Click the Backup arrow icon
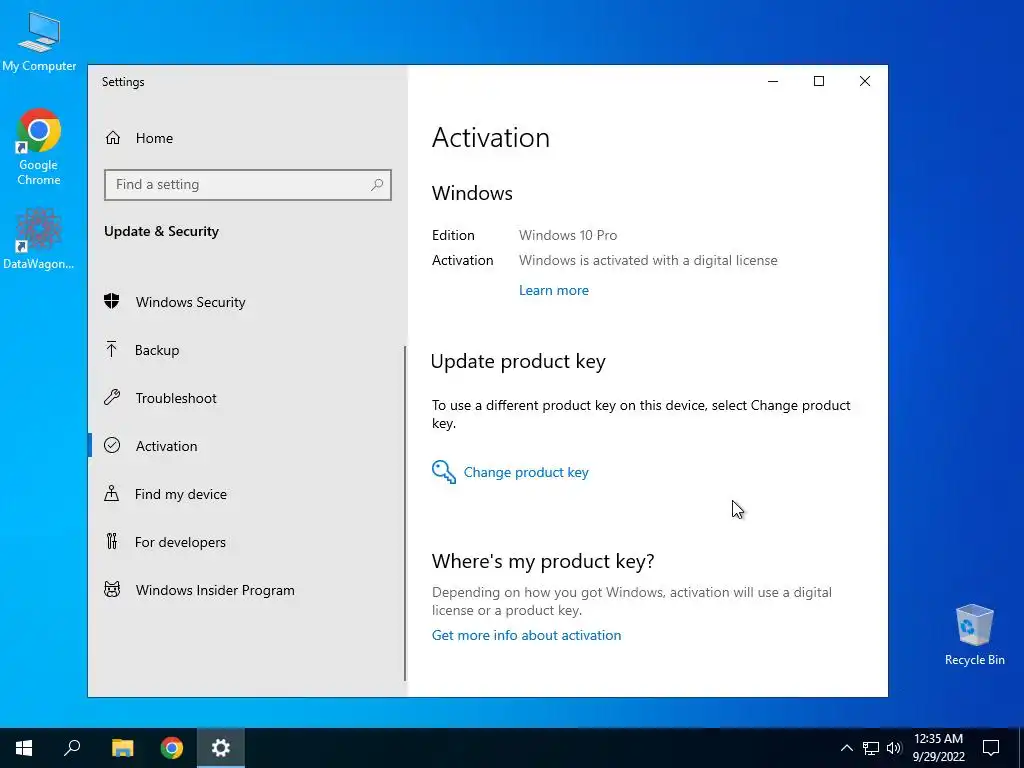The width and height of the screenshot is (1024, 768). [x=112, y=349]
